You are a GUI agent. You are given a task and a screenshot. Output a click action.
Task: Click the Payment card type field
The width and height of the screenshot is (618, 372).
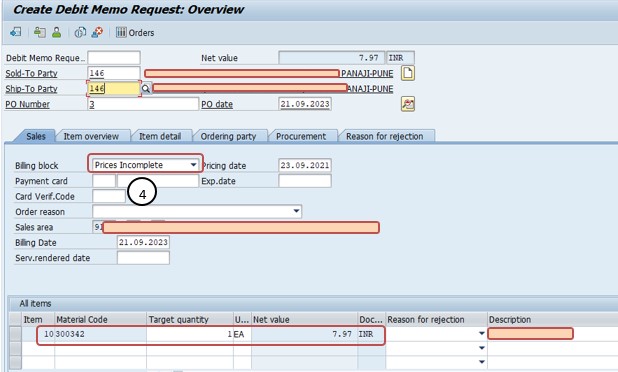[x=104, y=181]
